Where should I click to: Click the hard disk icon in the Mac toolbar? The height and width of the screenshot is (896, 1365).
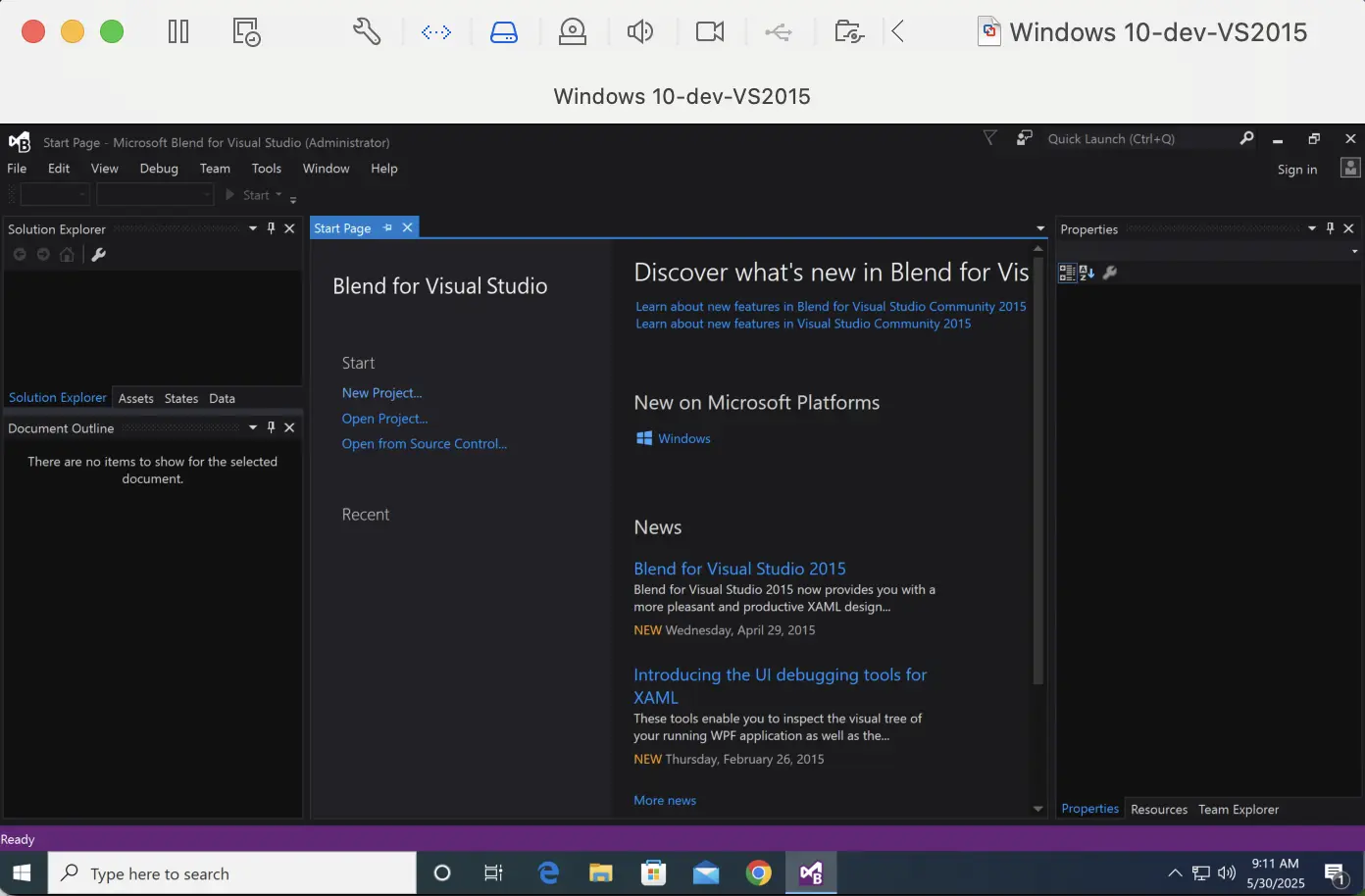point(504,31)
